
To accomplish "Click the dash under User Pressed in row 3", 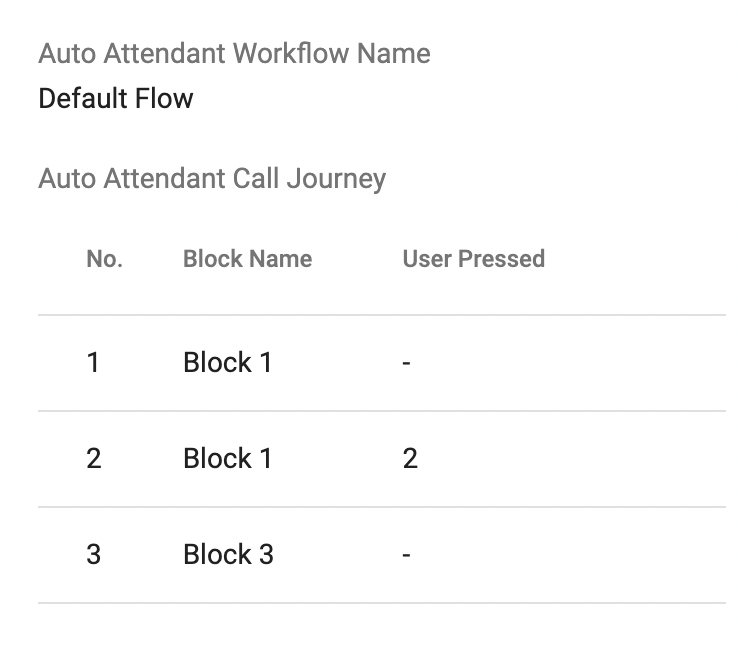I will pyautogui.click(x=407, y=555).
